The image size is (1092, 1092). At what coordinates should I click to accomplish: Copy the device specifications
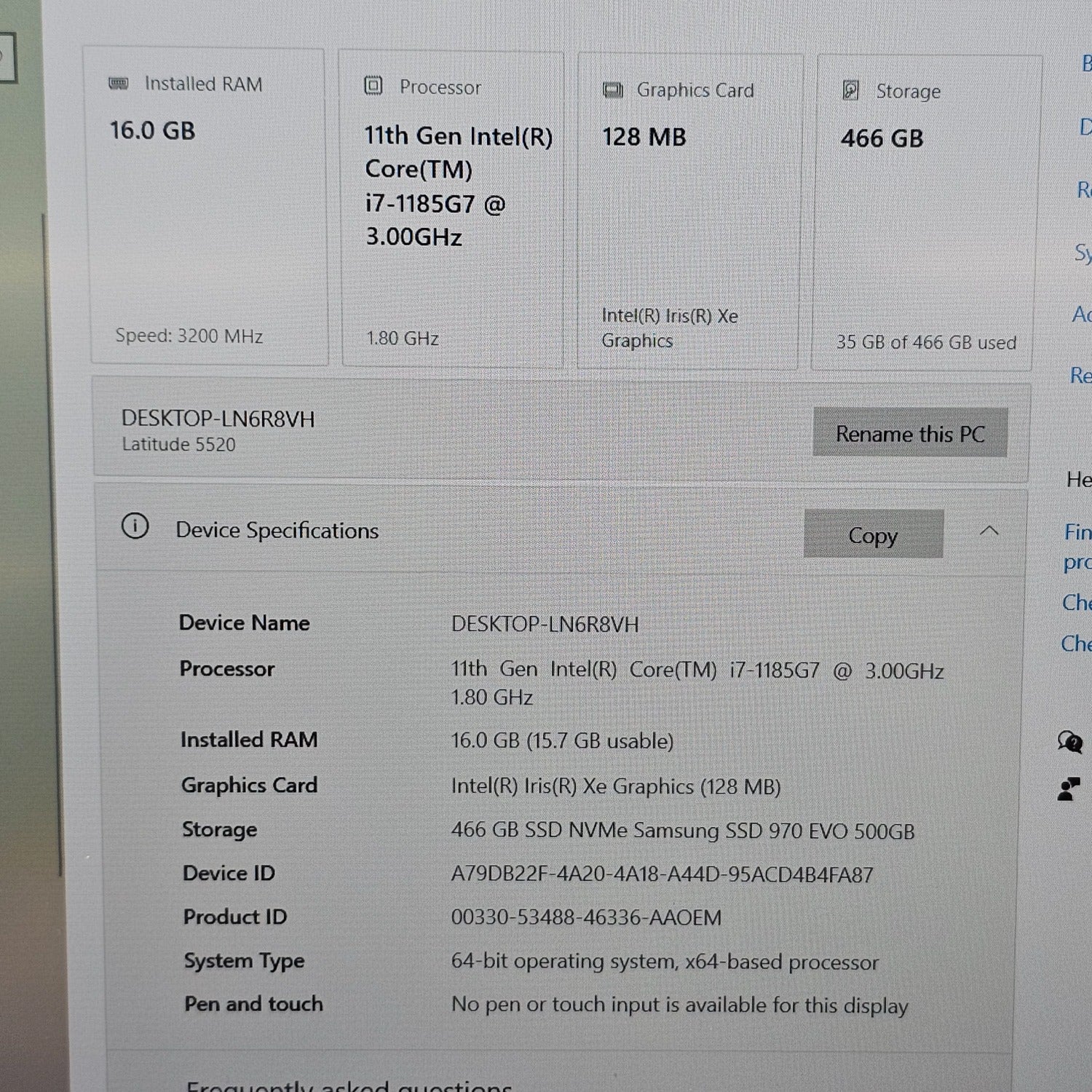pyautogui.click(x=874, y=534)
